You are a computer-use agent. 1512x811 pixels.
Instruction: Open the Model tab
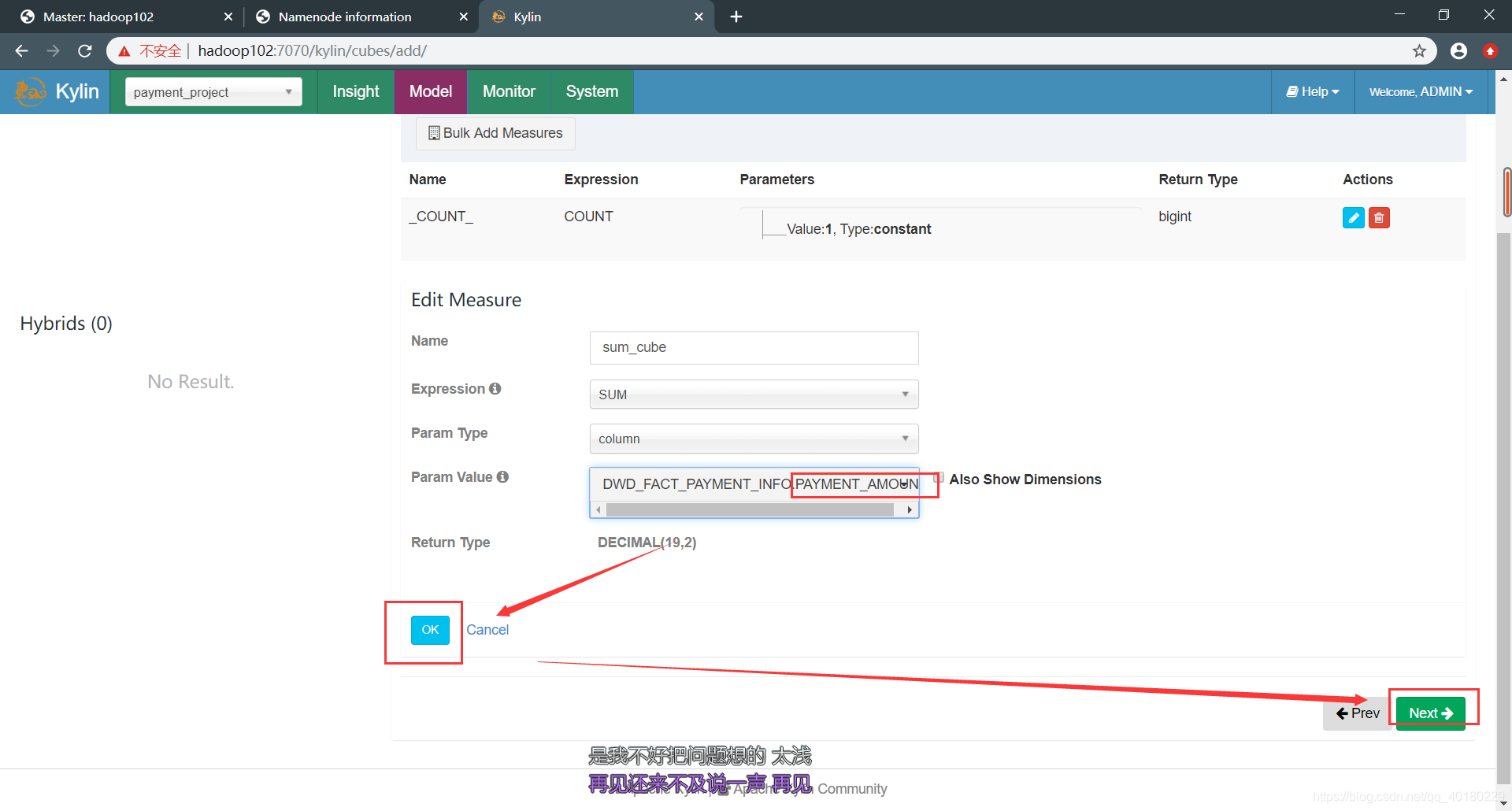[431, 92]
